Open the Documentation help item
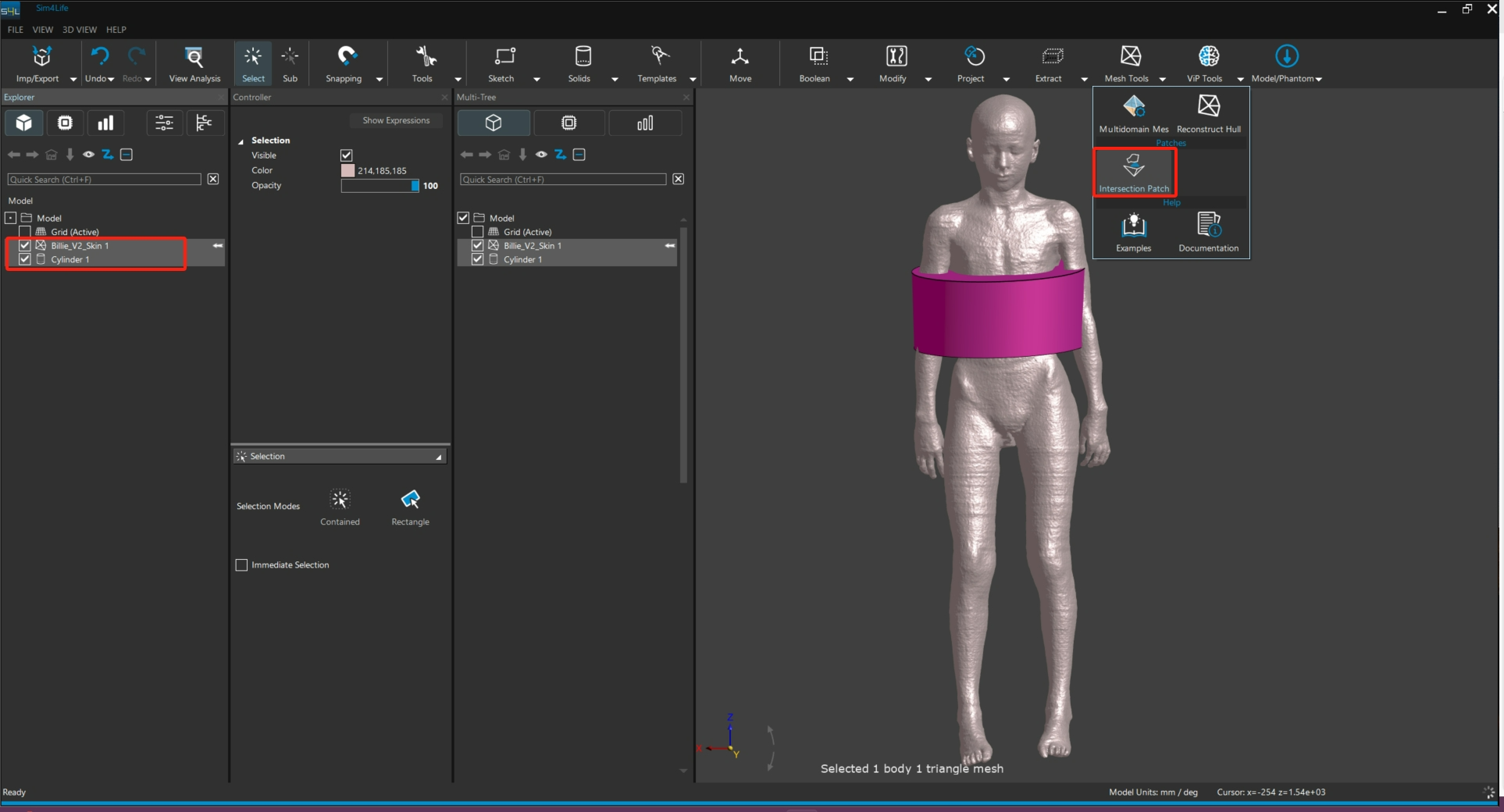This screenshot has width=1504, height=812. click(x=1208, y=232)
